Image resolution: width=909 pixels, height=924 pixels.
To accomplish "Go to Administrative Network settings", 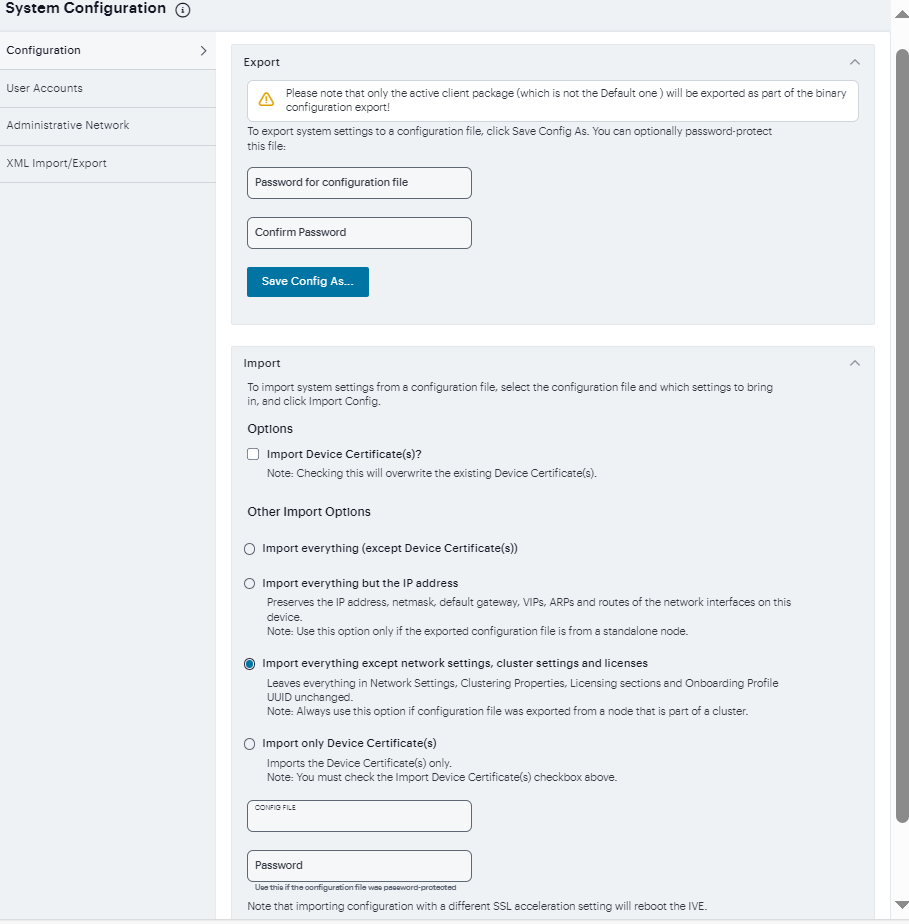I will 108,126.
